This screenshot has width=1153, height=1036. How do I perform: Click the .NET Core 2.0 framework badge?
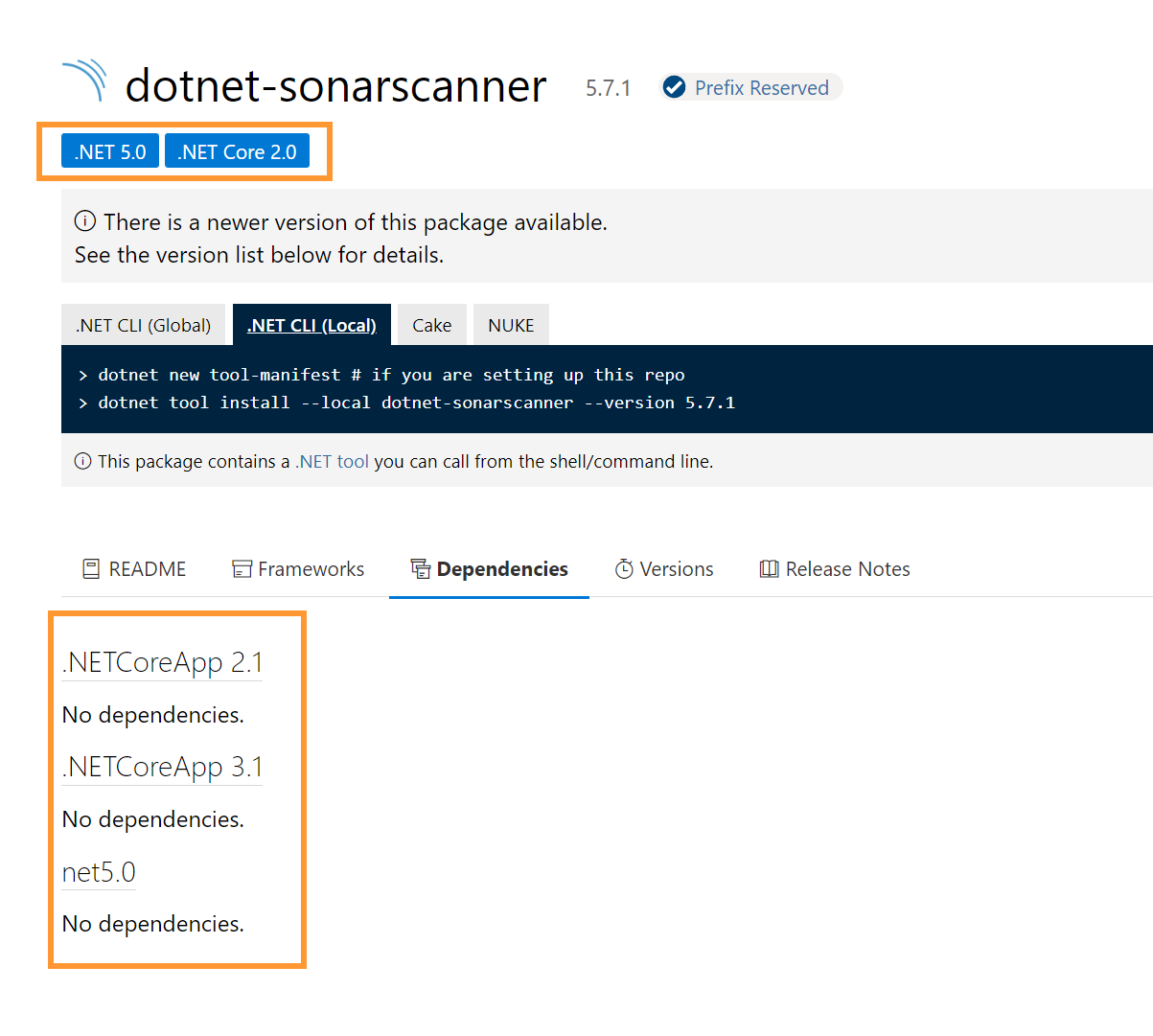[237, 151]
